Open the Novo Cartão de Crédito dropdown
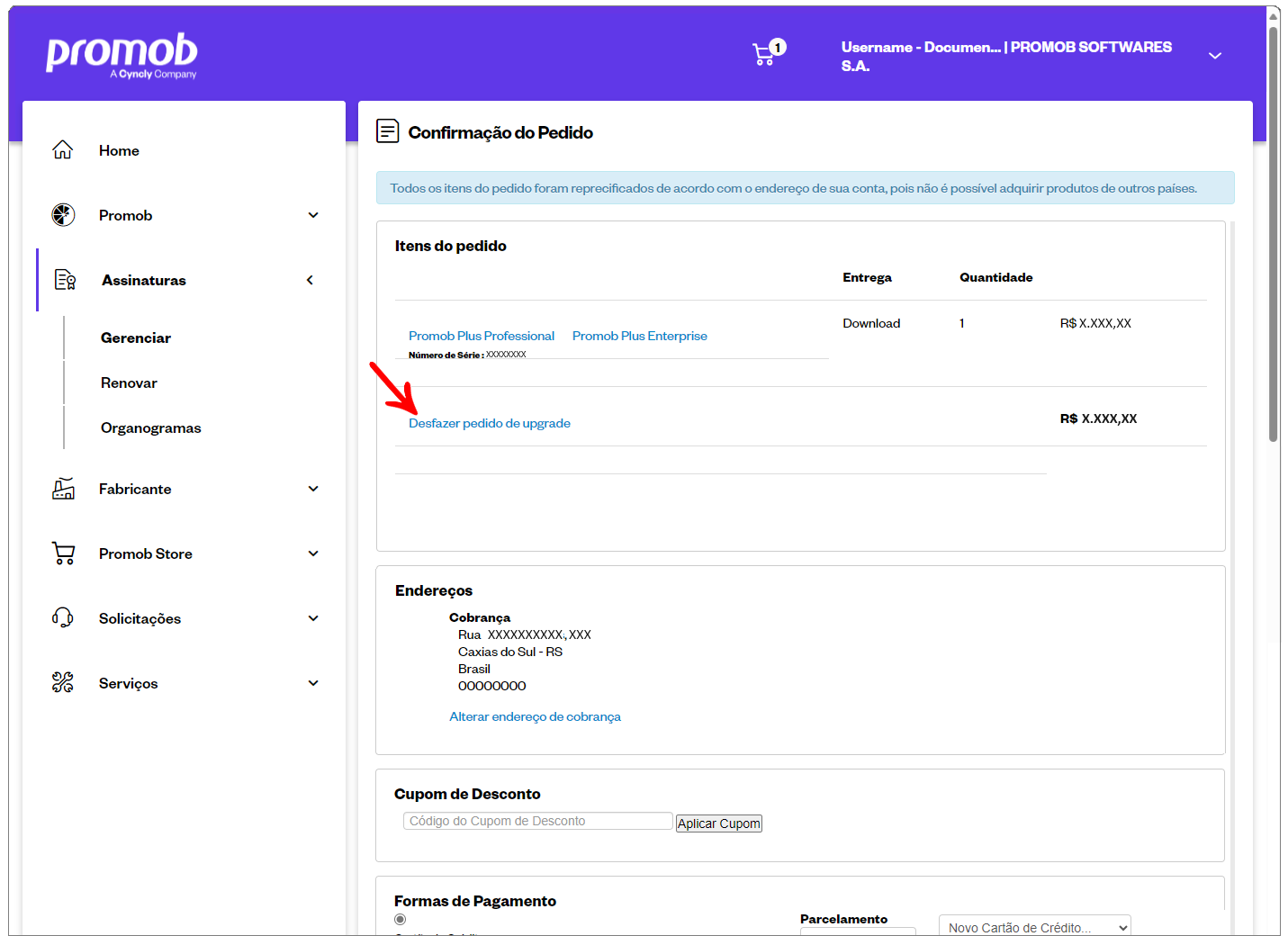 coord(1035,926)
